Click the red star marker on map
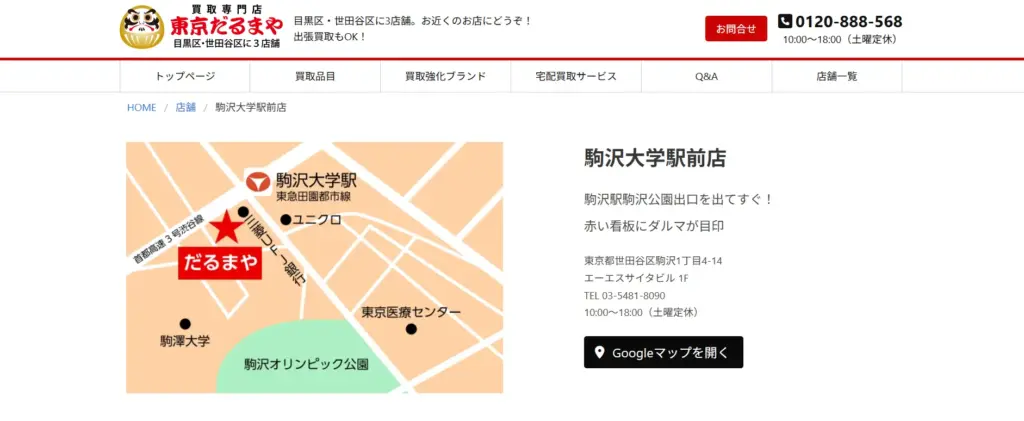Viewport: 1024px width, 421px height. point(225,228)
